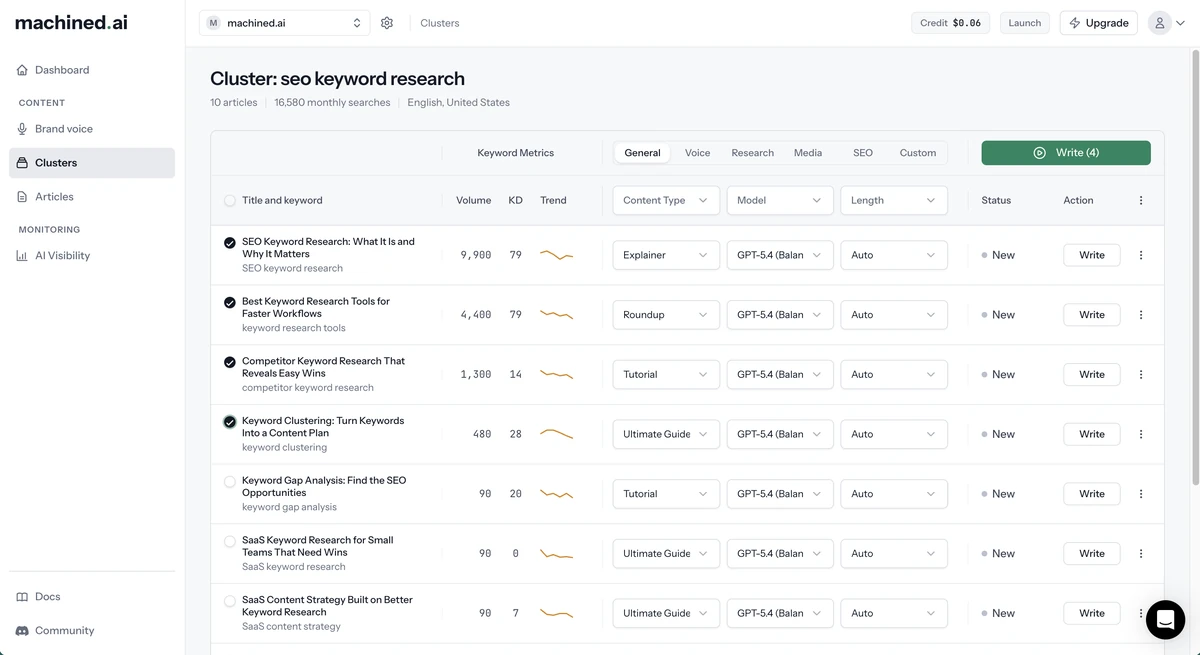1200x655 pixels.
Task: Switch to the General tab
Action: point(642,153)
